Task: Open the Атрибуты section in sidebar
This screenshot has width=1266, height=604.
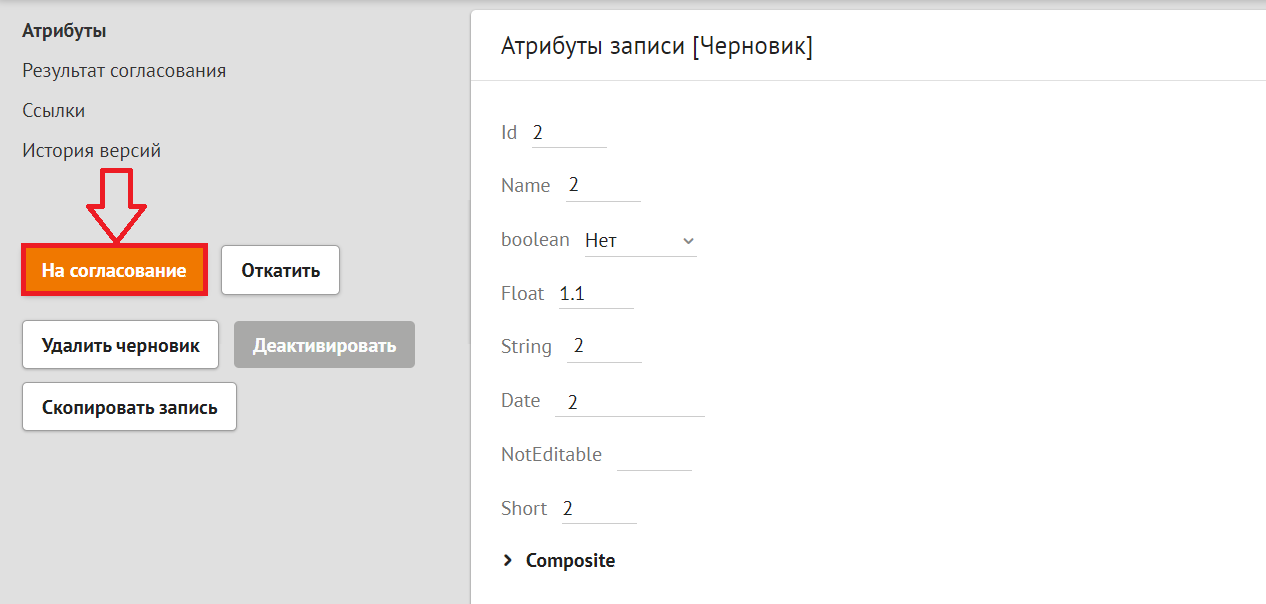Action: pos(64,31)
